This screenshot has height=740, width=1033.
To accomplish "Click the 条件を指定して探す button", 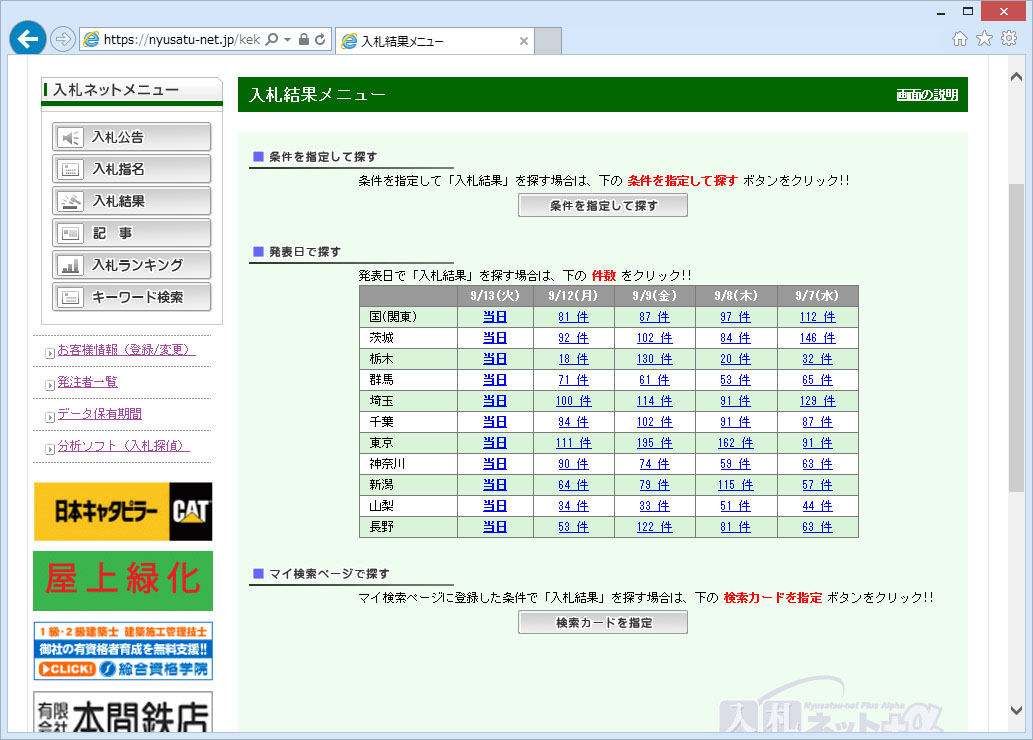I will (603, 206).
